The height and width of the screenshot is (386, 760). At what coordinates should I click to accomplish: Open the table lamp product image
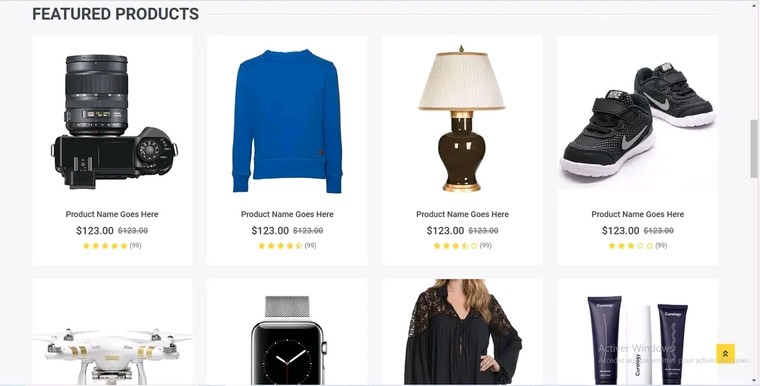[461, 119]
